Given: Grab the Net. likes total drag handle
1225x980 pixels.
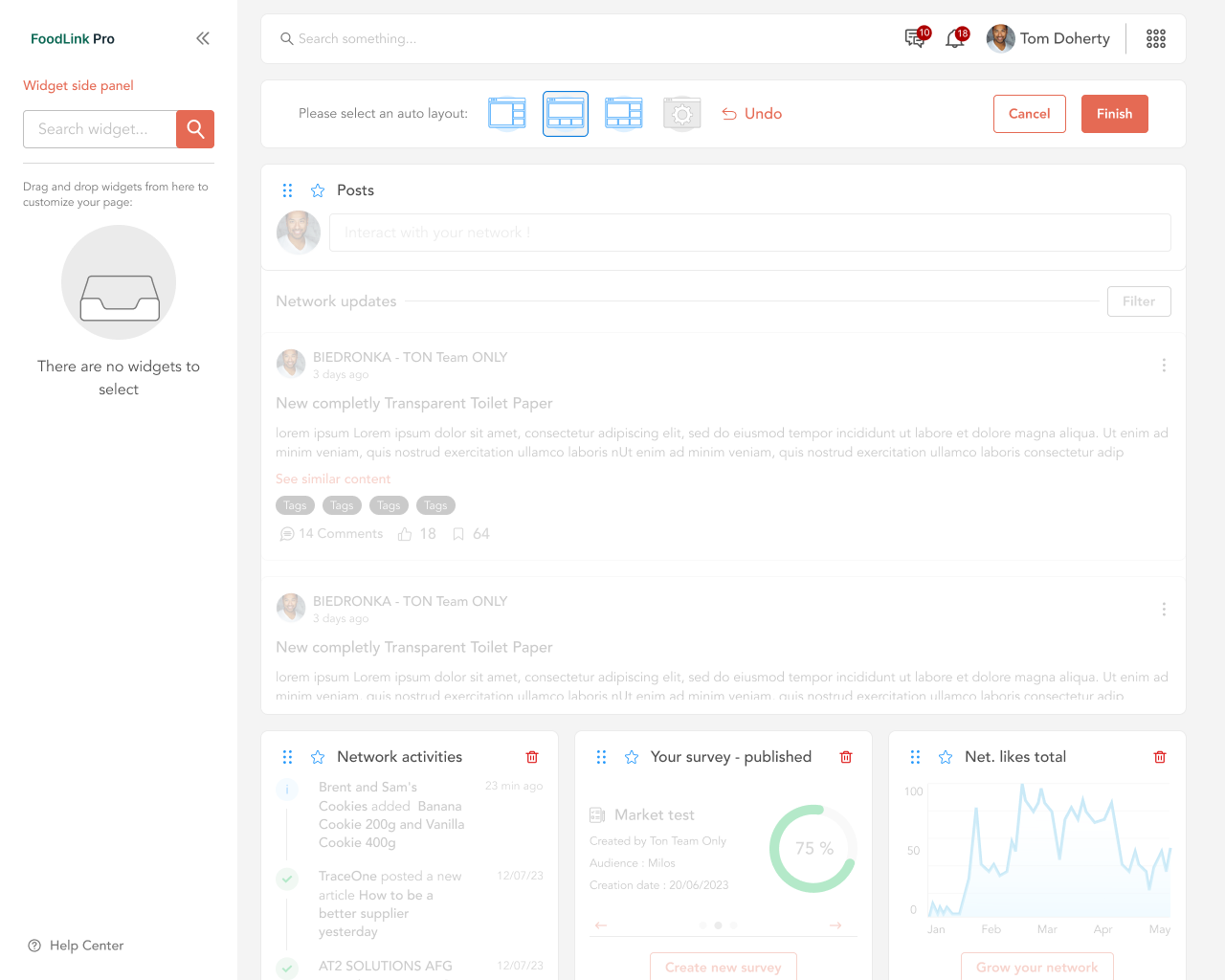Looking at the screenshot, I should [915, 757].
